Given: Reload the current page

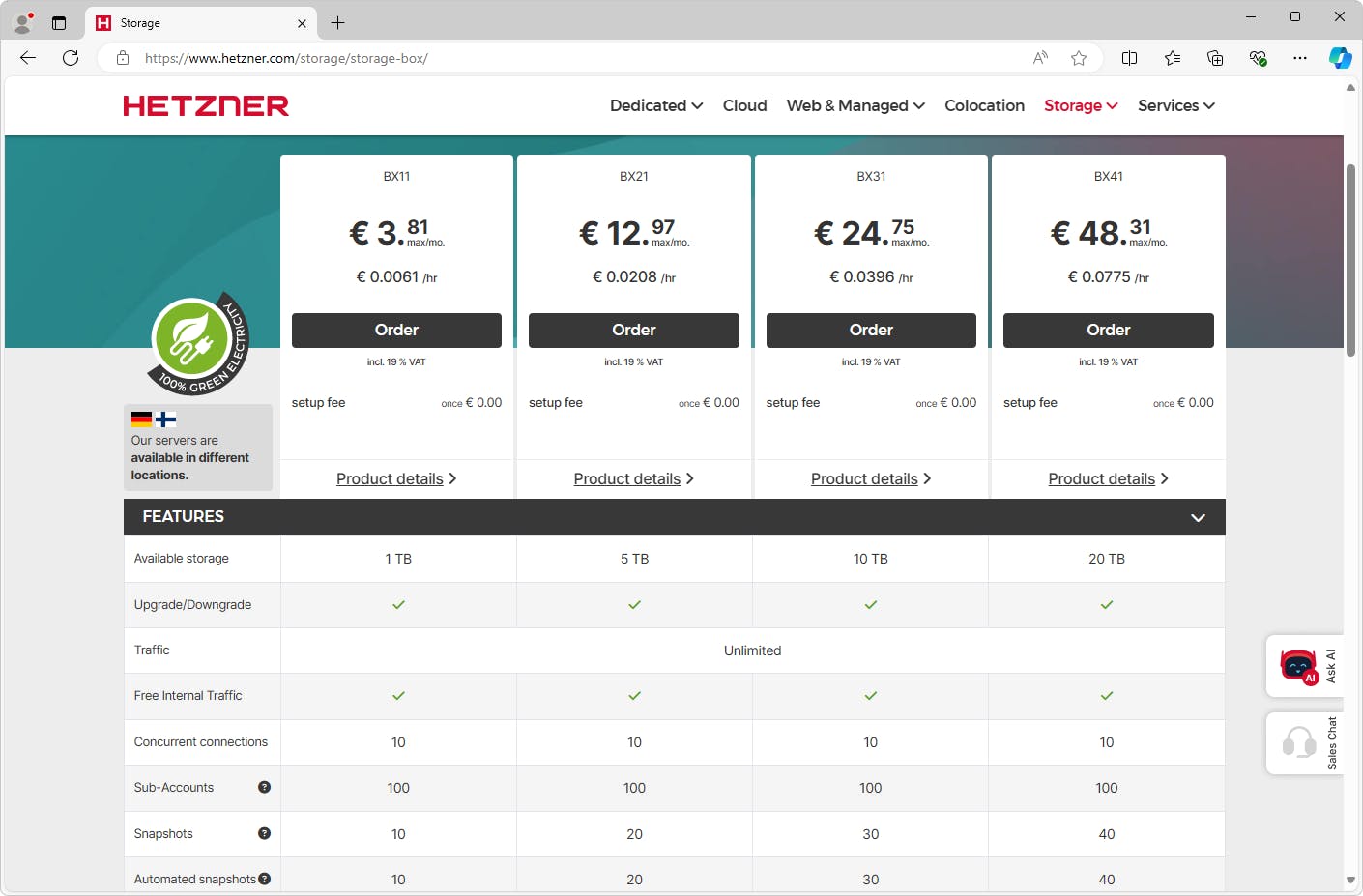Looking at the screenshot, I should point(71,58).
